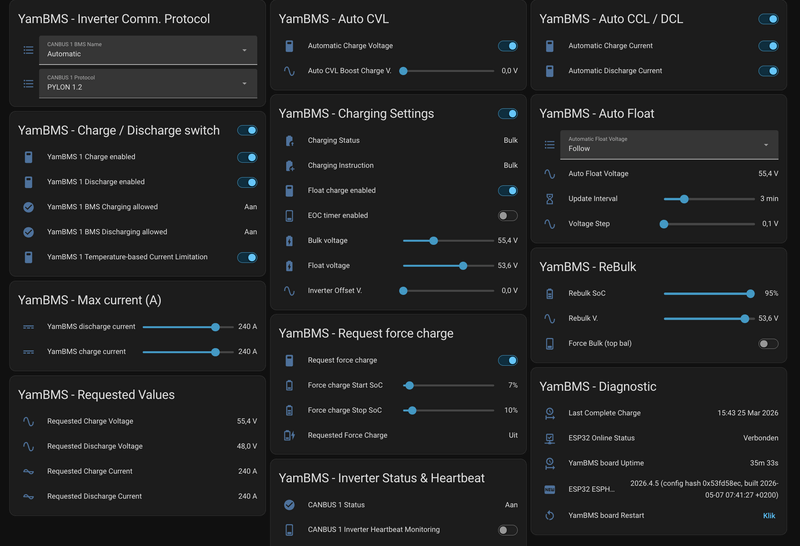The height and width of the screenshot is (546, 800).
Task: Open the CANBUS 1 BMS Name dropdown
Action: click(148, 50)
